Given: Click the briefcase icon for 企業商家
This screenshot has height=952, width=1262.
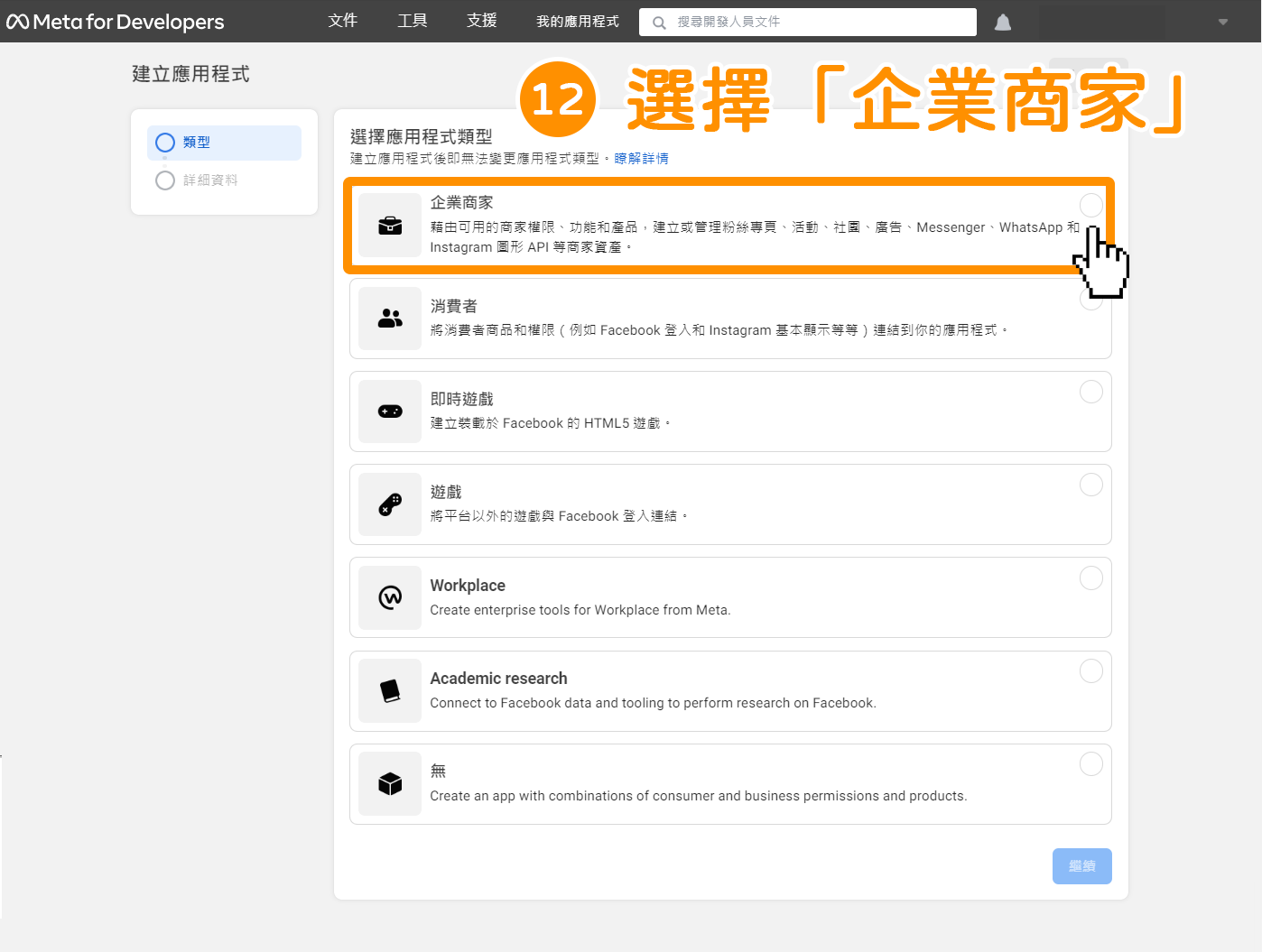Looking at the screenshot, I should (390, 226).
